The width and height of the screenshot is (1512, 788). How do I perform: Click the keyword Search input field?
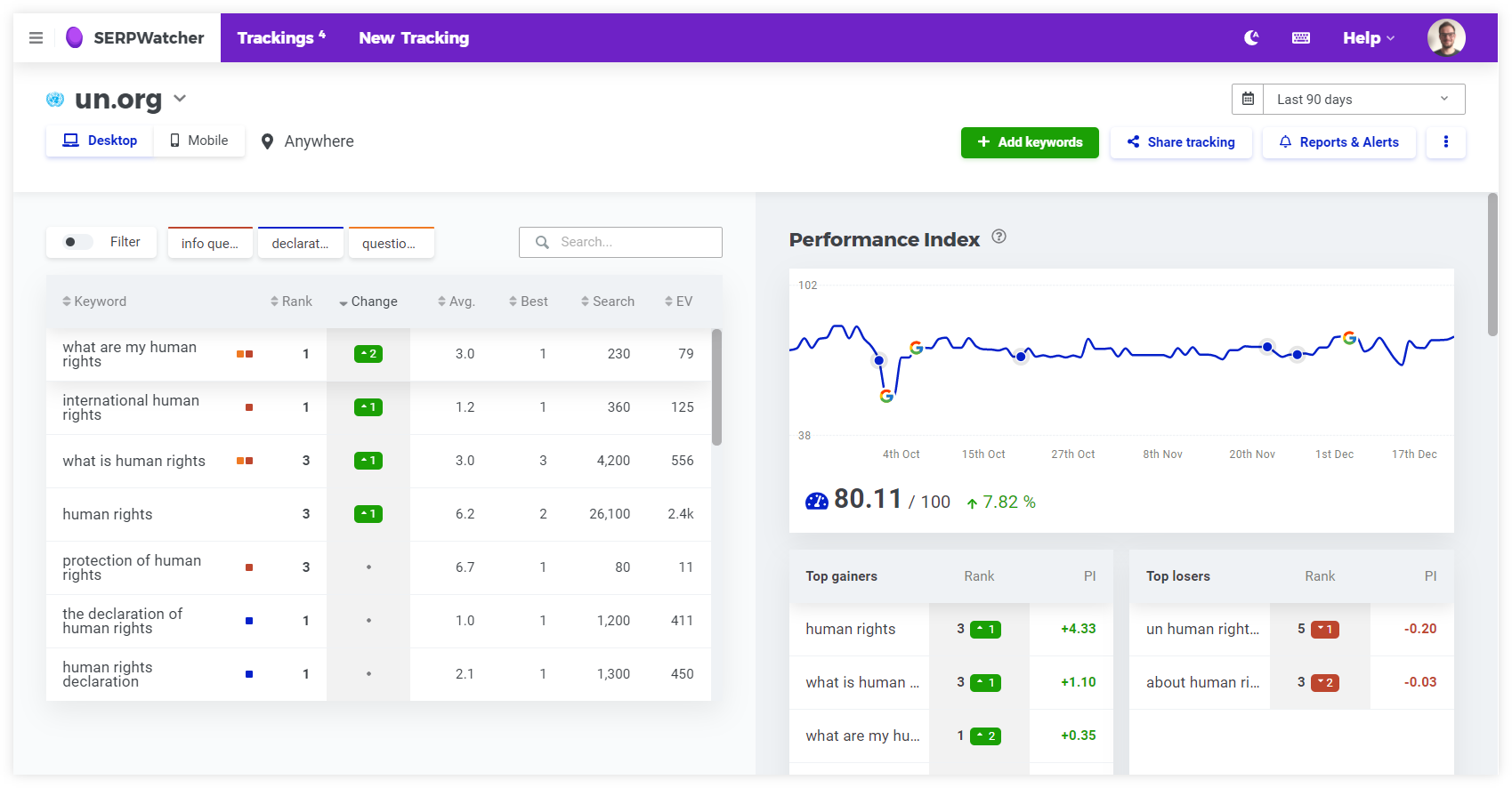coord(632,242)
